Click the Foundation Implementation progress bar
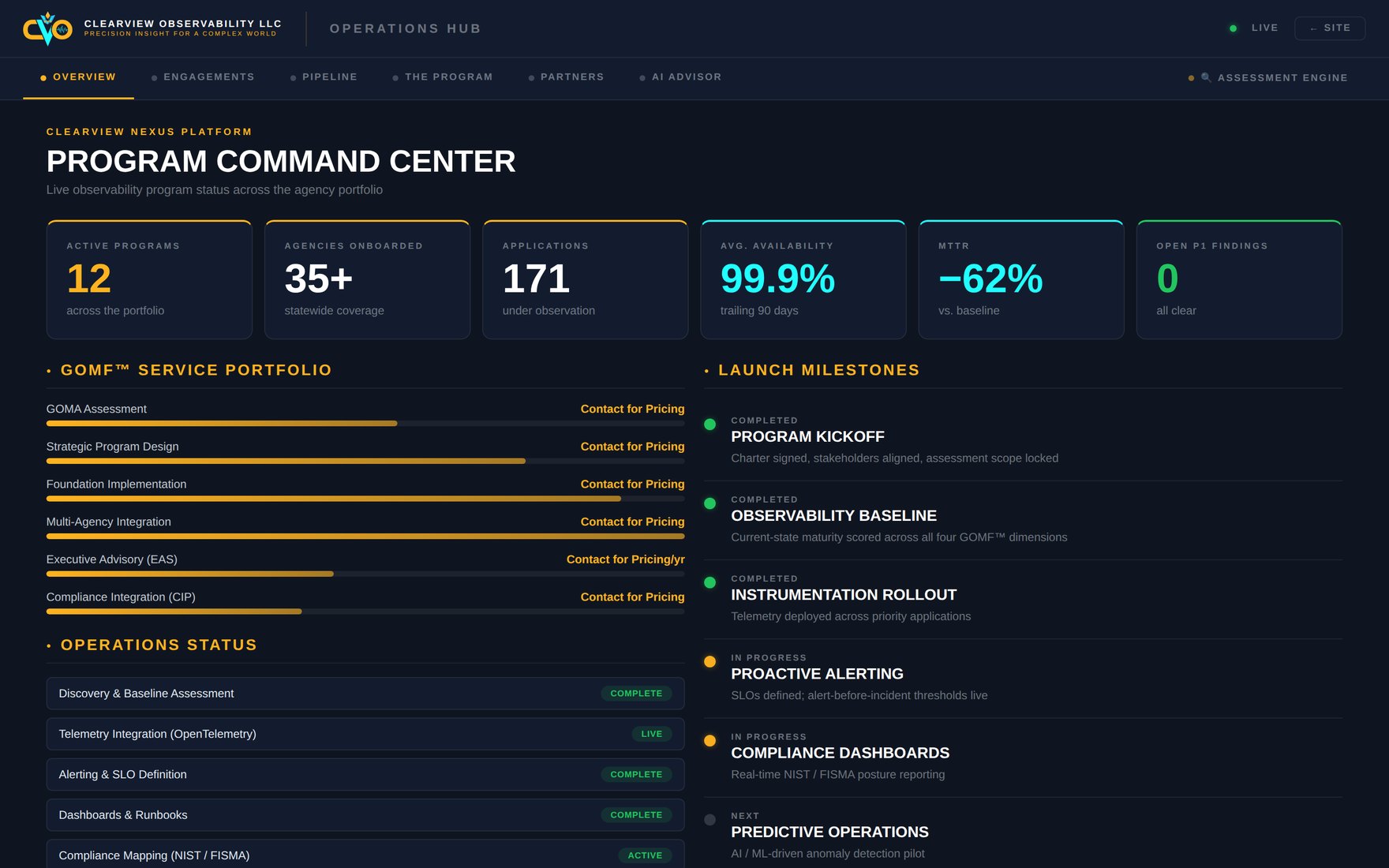 (x=365, y=499)
